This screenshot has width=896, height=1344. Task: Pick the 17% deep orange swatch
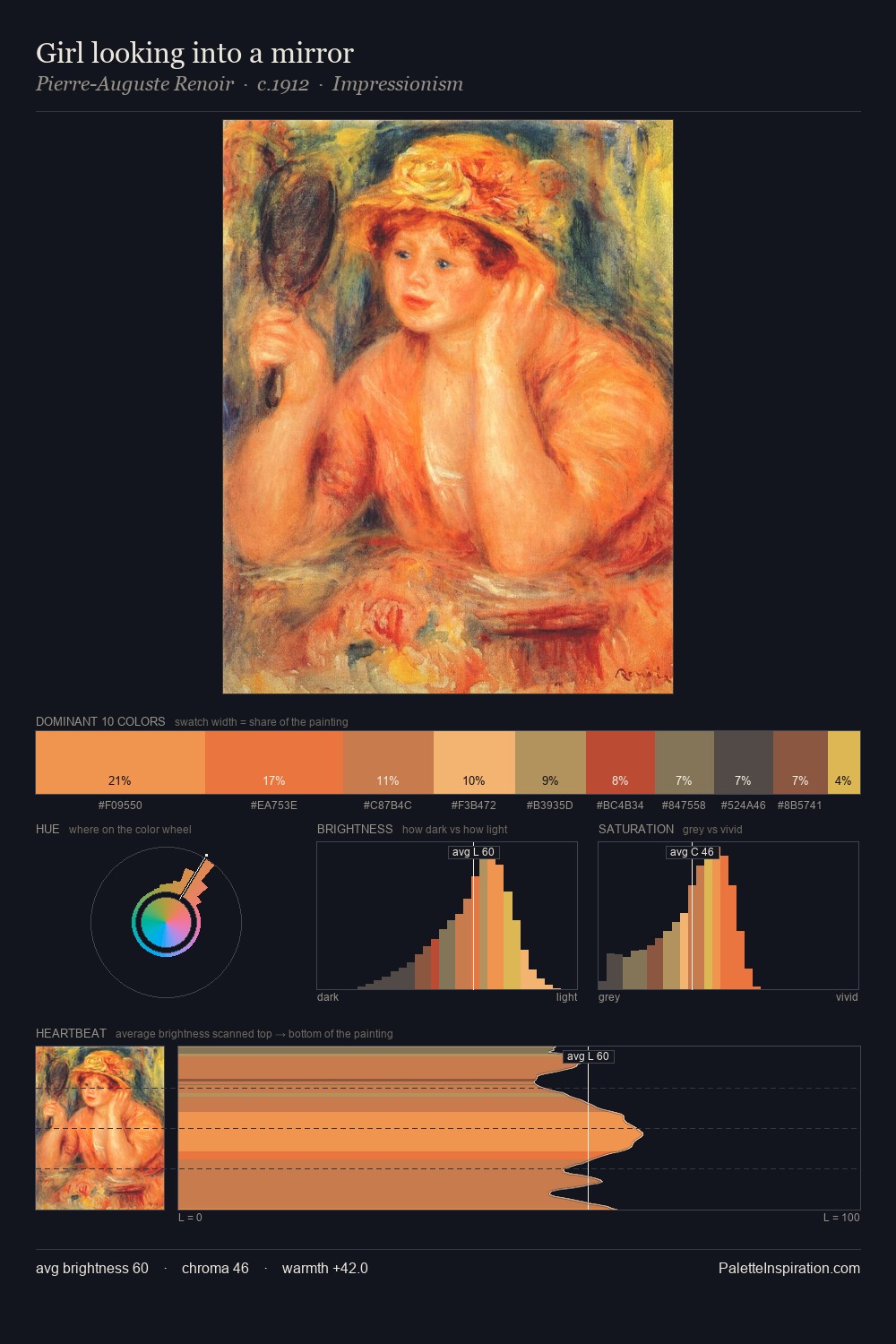(274, 762)
